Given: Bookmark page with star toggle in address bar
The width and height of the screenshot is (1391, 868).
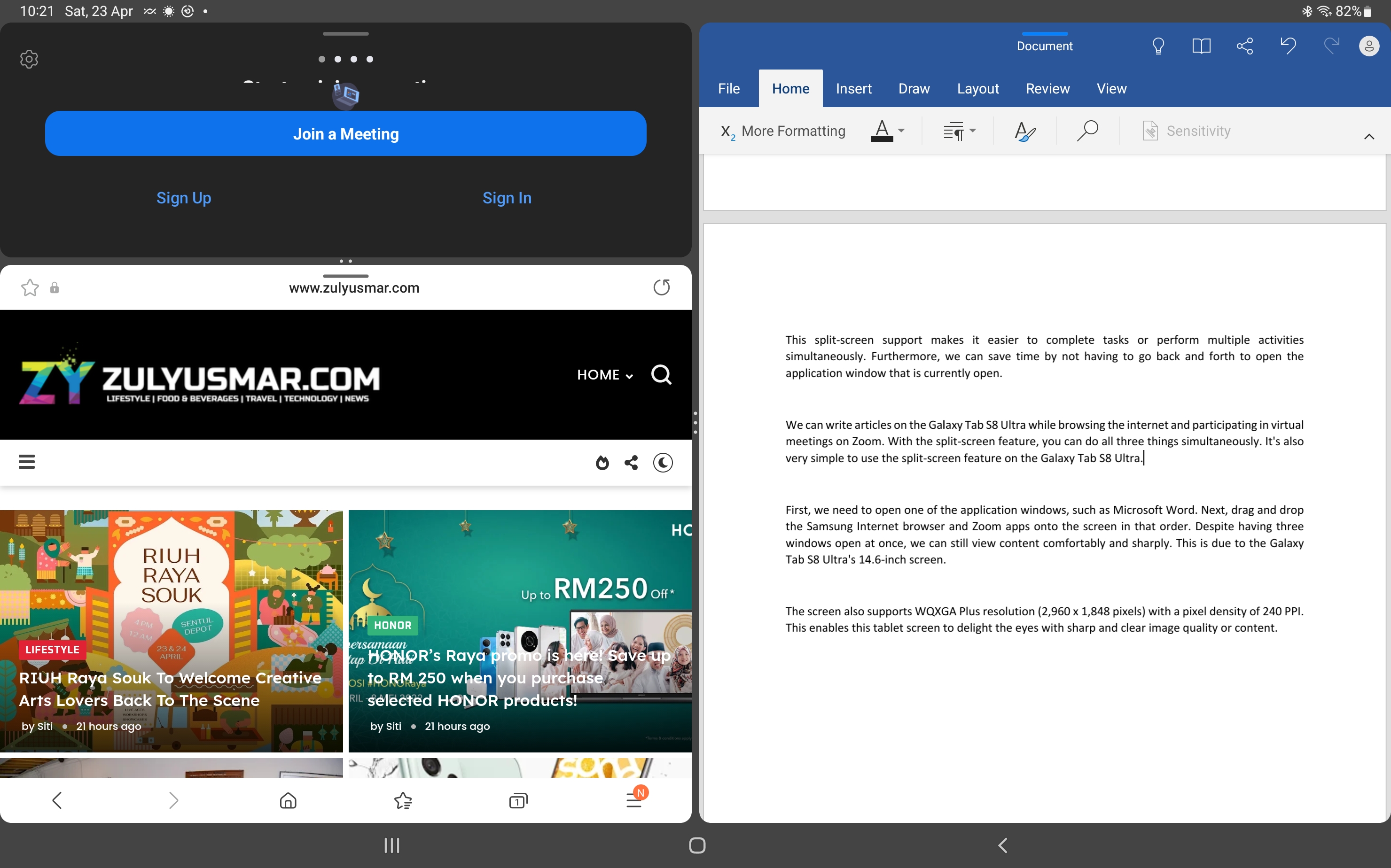Looking at the screenshot, I should [30, 287].
